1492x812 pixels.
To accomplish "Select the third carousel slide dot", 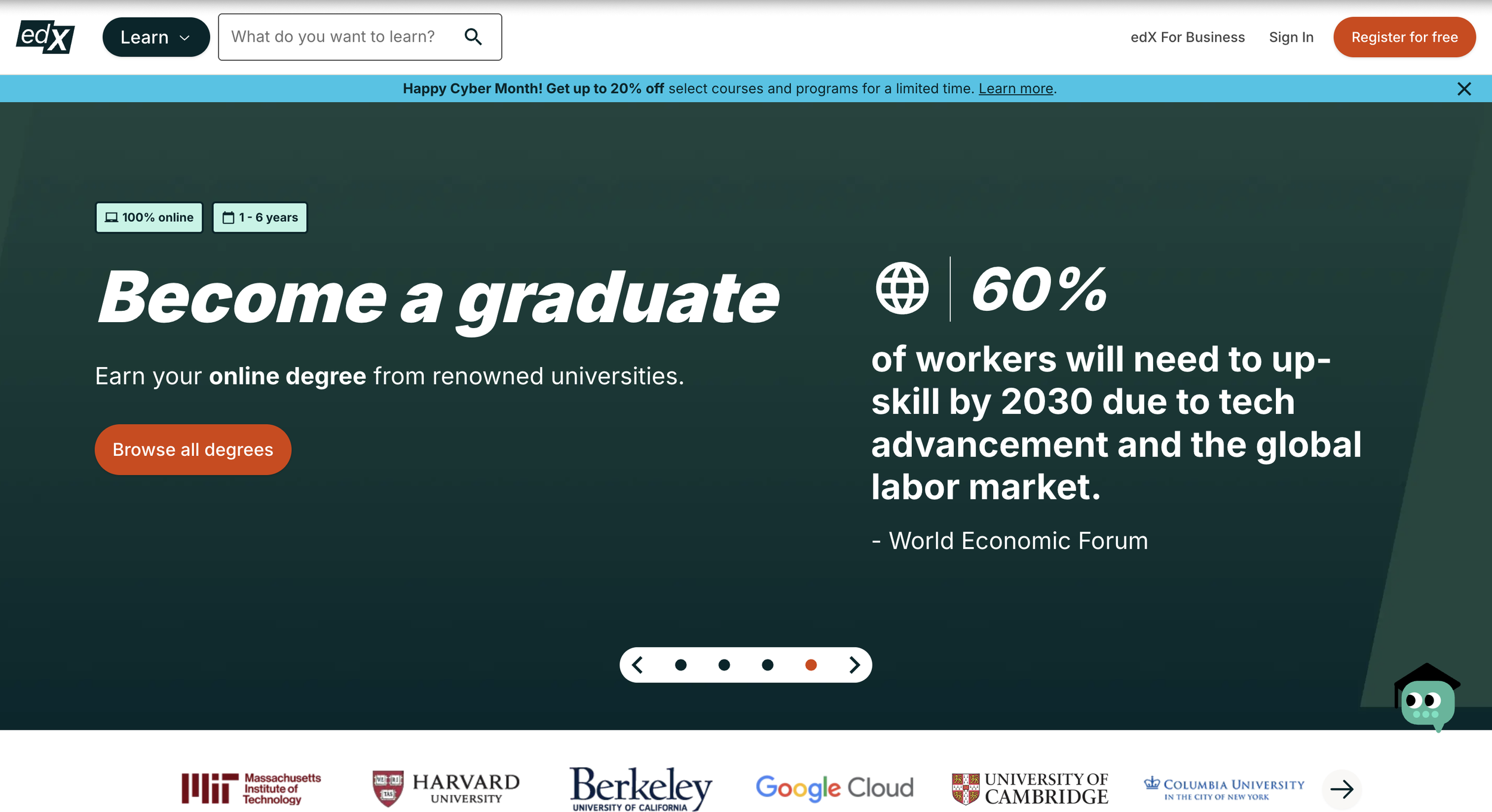I will pyautogui.click(x=767, y=665).
